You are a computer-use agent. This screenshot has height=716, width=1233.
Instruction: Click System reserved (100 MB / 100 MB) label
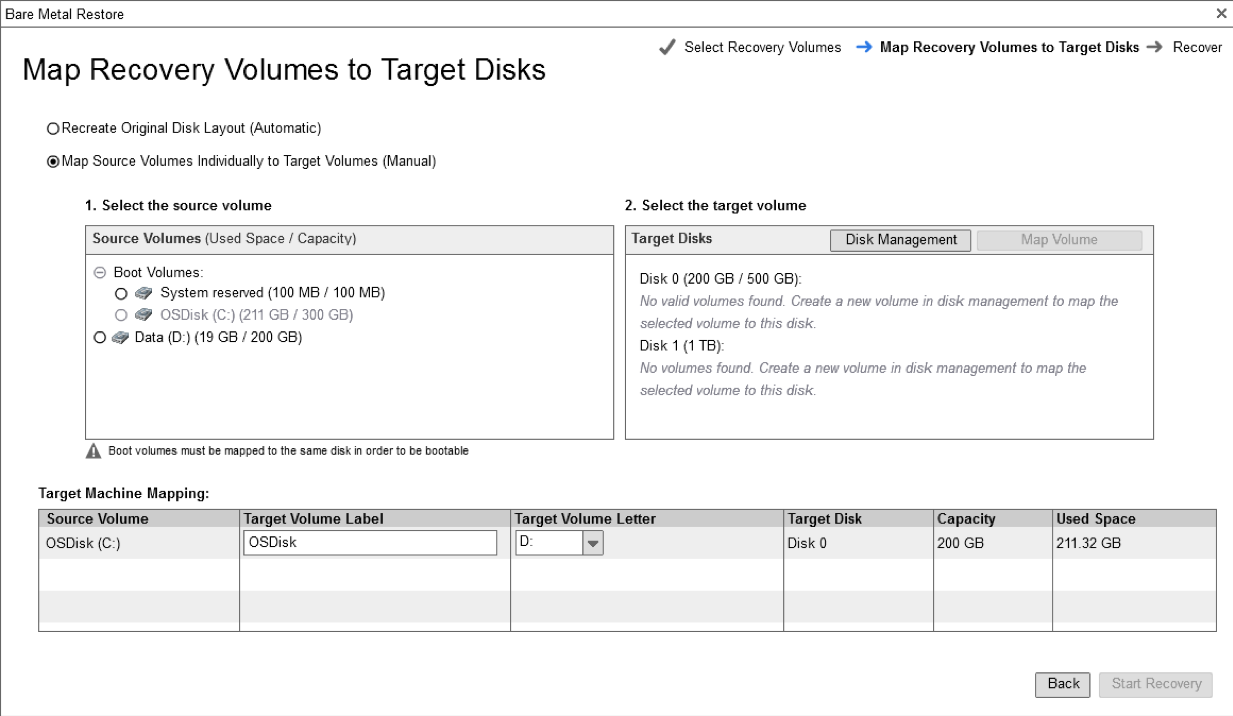(x=272, y=293)
